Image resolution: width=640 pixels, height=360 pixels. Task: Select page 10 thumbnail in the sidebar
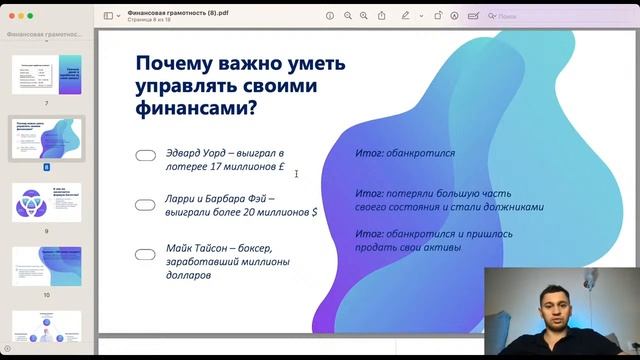47,266
